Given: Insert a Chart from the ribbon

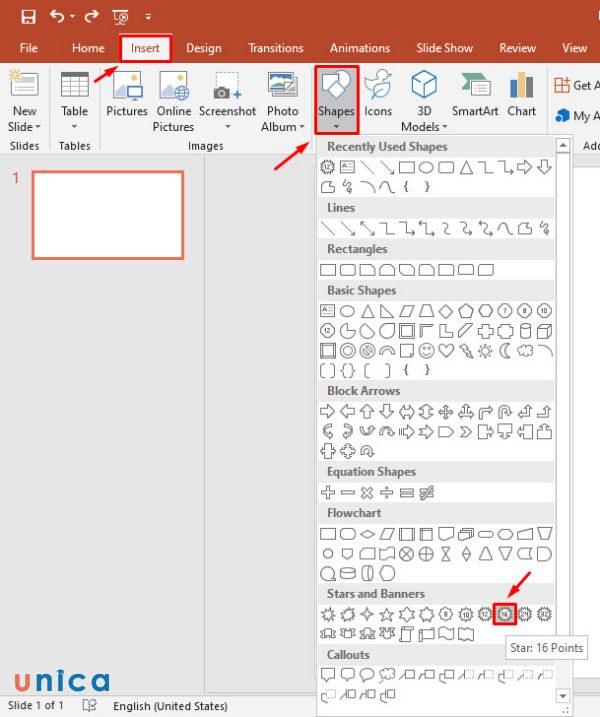Looking at the screenshot, I should pos(521,98).
